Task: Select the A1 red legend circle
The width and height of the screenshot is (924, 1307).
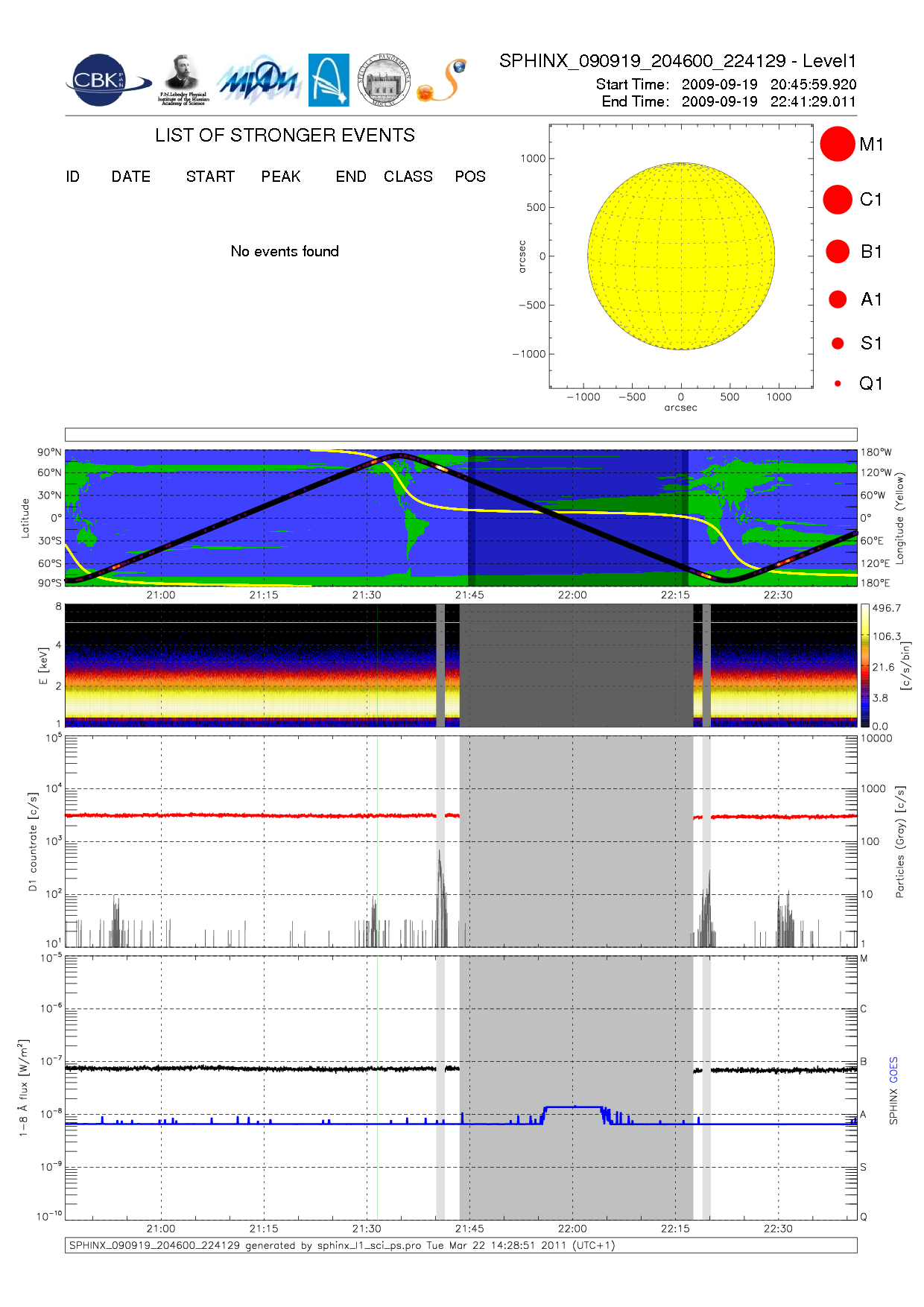Action: (x=837, y=300)
